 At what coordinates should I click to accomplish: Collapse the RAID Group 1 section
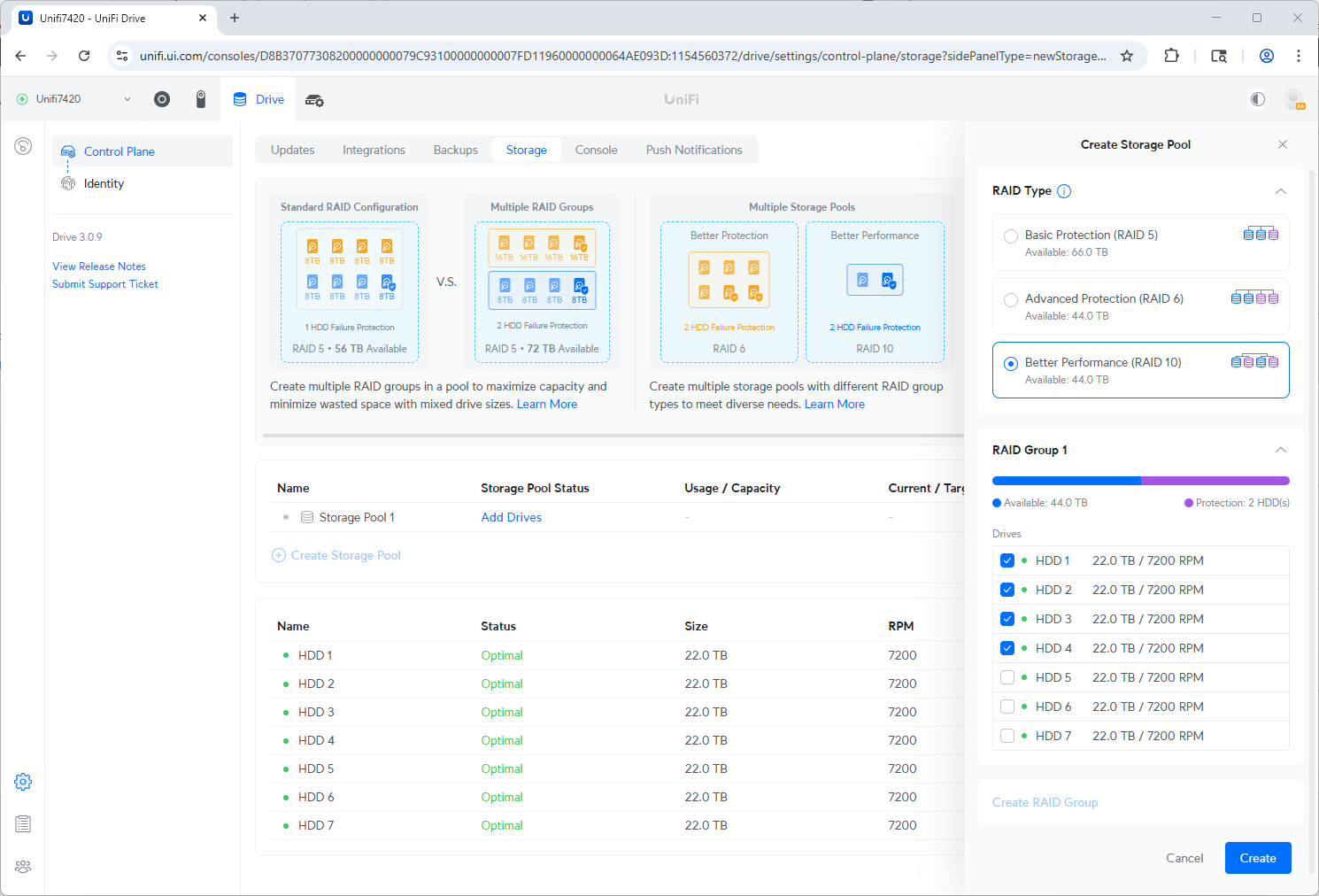[x=1280, y=450]
